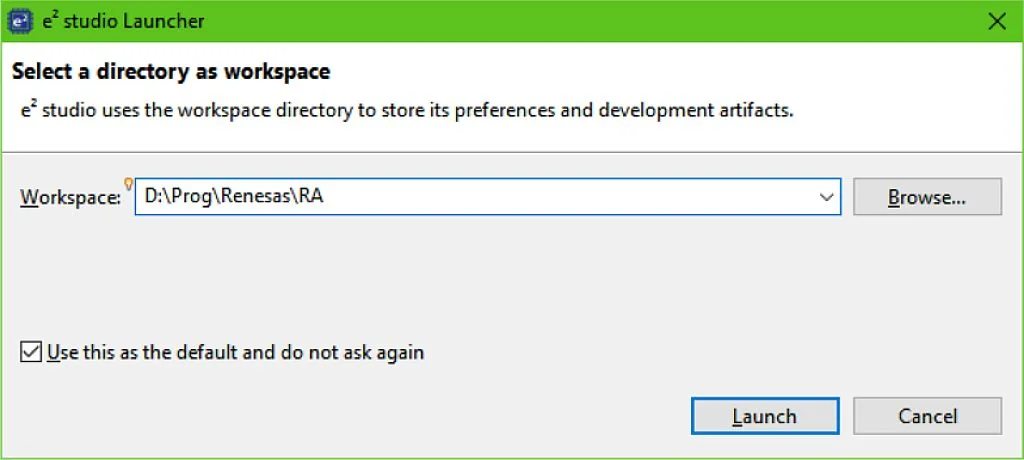Image resolution: width=1024 pixels, height=460 pixels.
Task: Click the 'e² studio Launcher' title text
Action: pos(124,21)
